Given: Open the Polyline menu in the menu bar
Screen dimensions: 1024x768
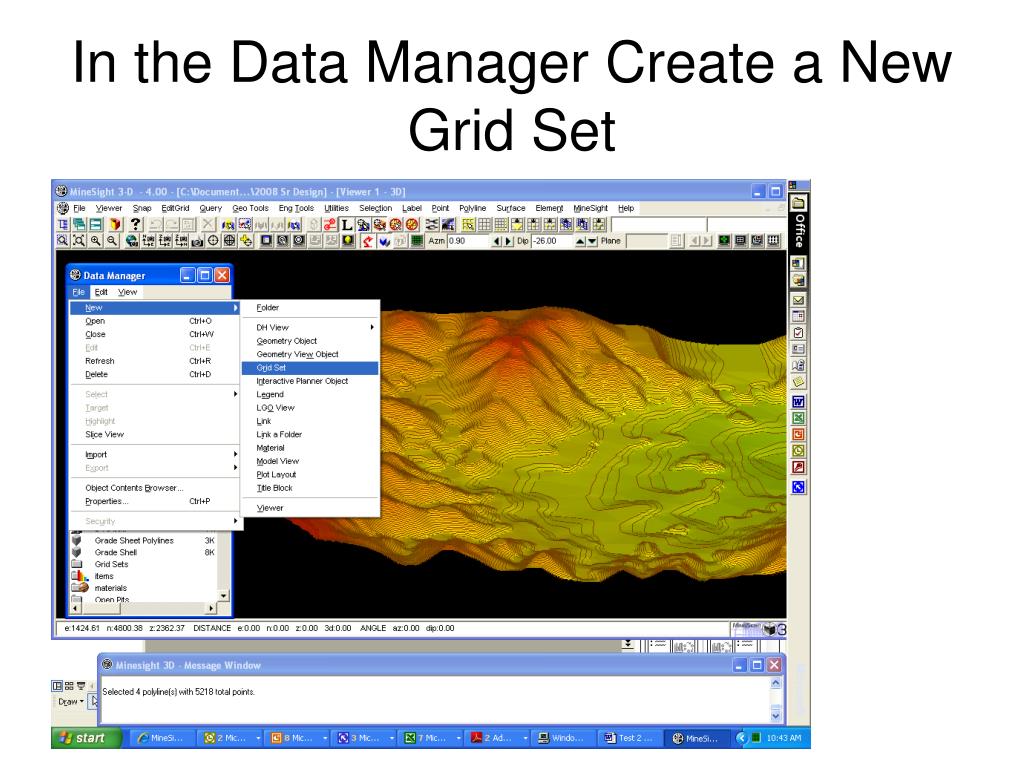Looking at the screenshot, I should click(x=473, y=208).
